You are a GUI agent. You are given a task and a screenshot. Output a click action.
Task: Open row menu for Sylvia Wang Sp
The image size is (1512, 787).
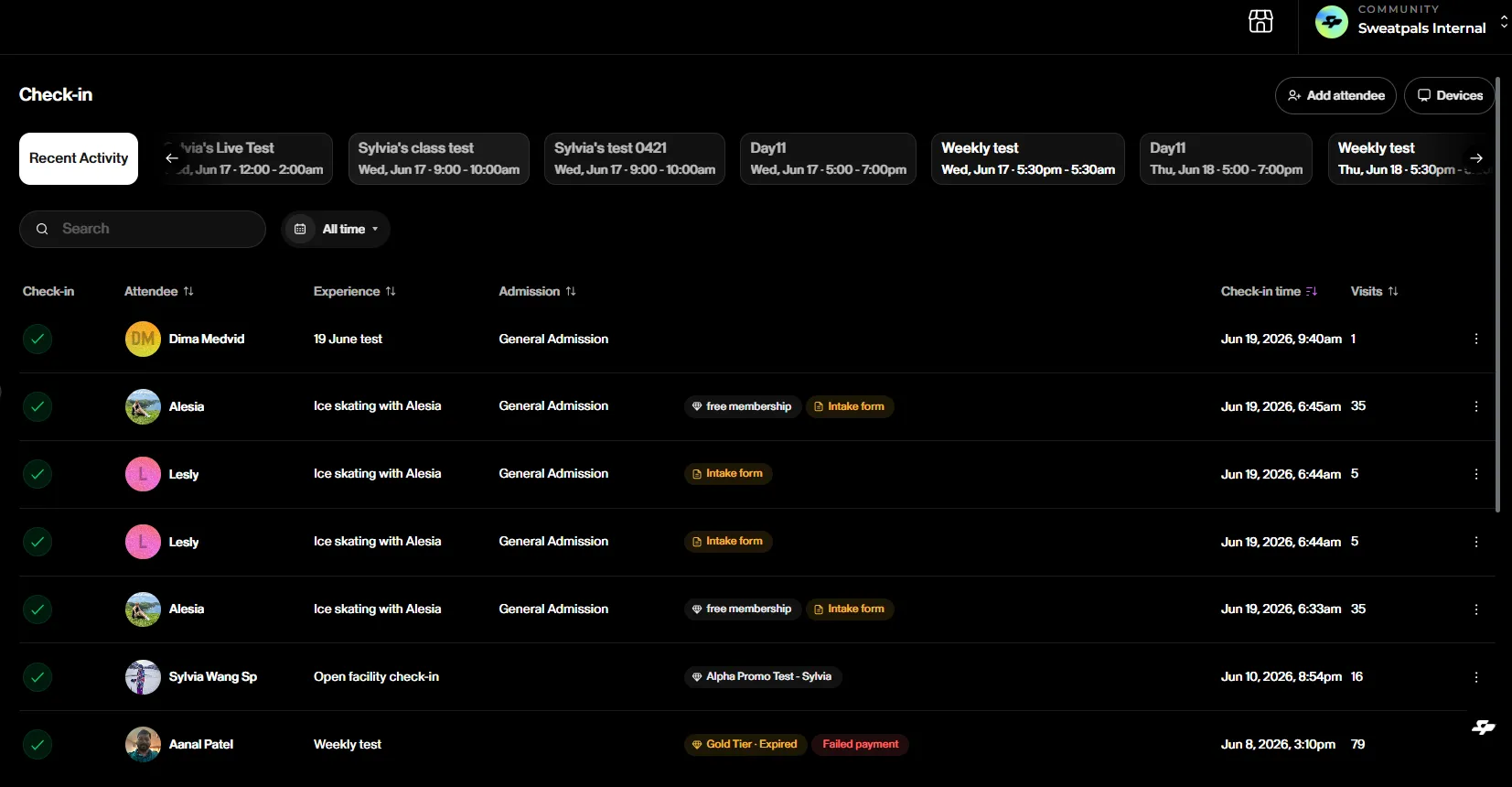[x=1476, y=677]
